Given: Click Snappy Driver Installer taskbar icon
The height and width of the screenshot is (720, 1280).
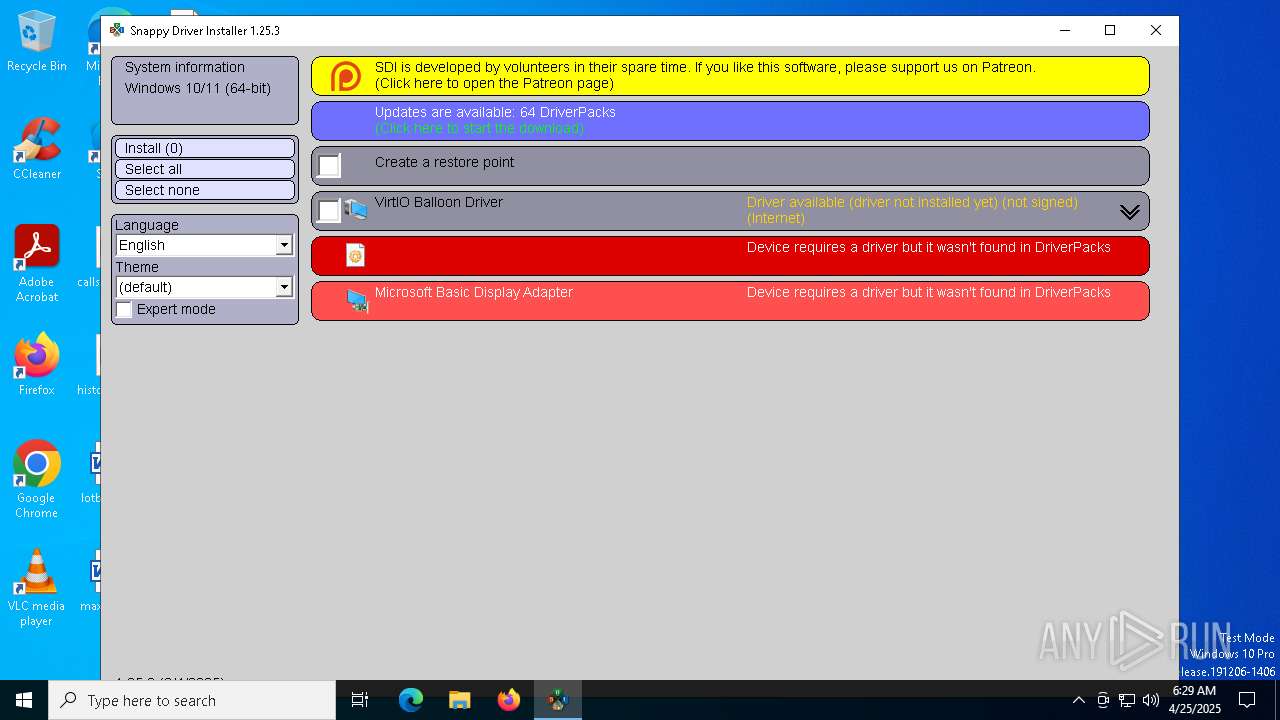Looking at the screenshot, I should (x=558, y=700).
